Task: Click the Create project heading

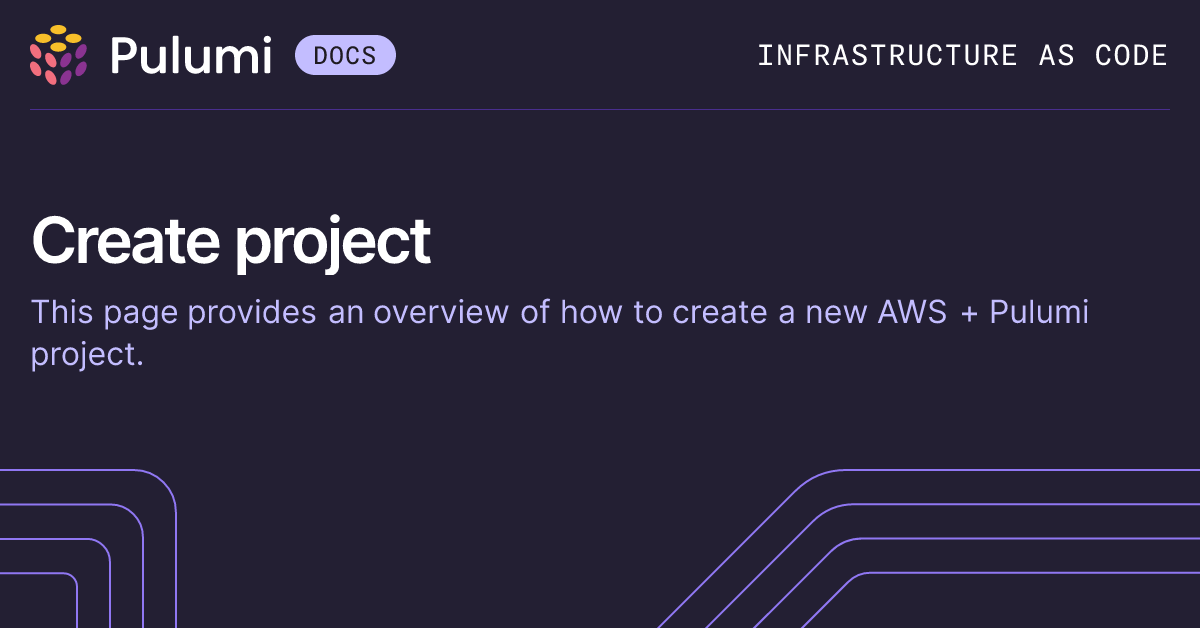Action: coord(231,241)
